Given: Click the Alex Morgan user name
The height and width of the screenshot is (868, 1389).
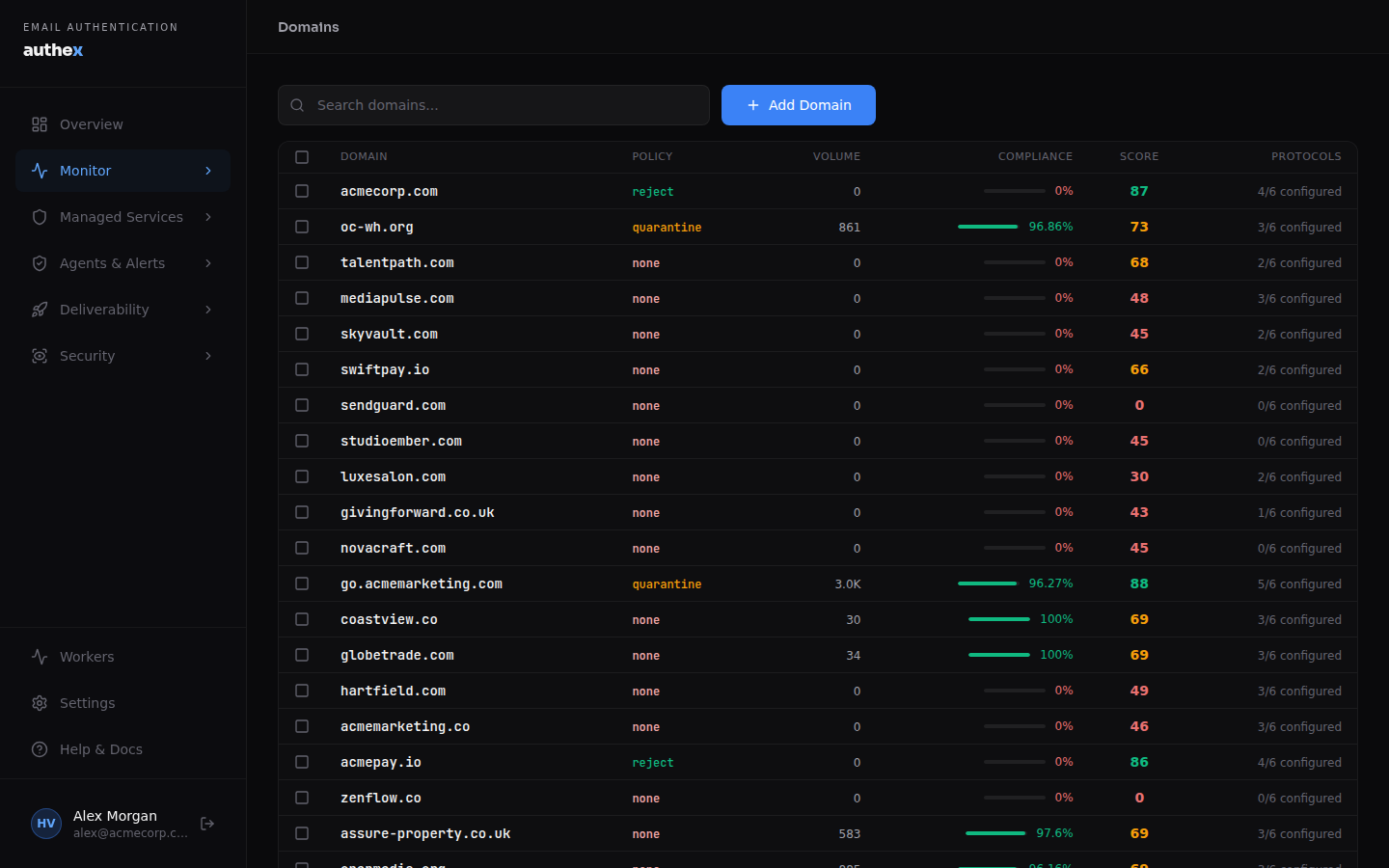Looking at the screenshot, I should [x=115, y=816].
